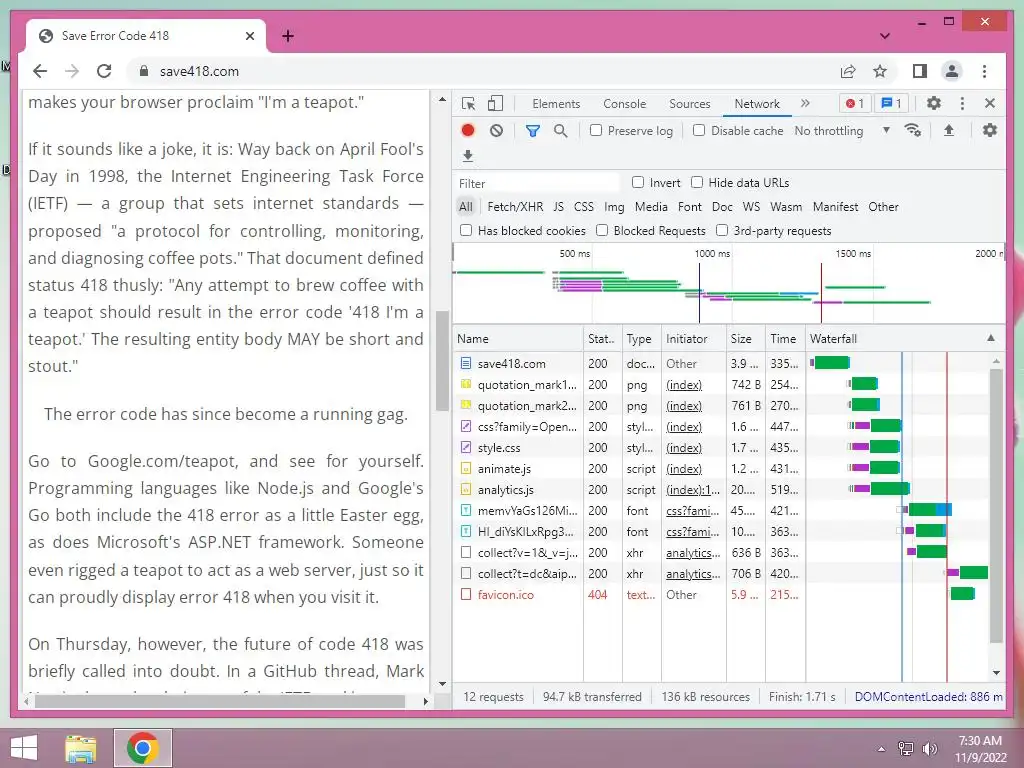Click the blue issues count badge
This screenshot has width=1024, height=768.
point(891,103)
